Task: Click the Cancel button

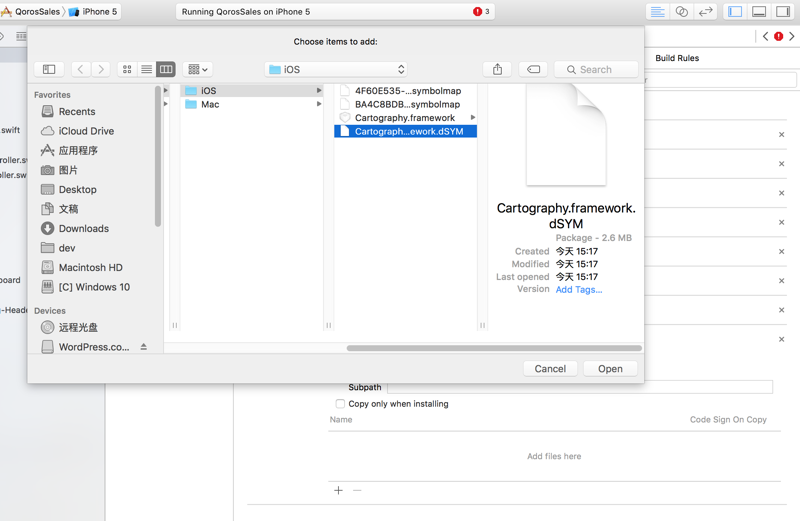Action: click(x=550, y=369)
